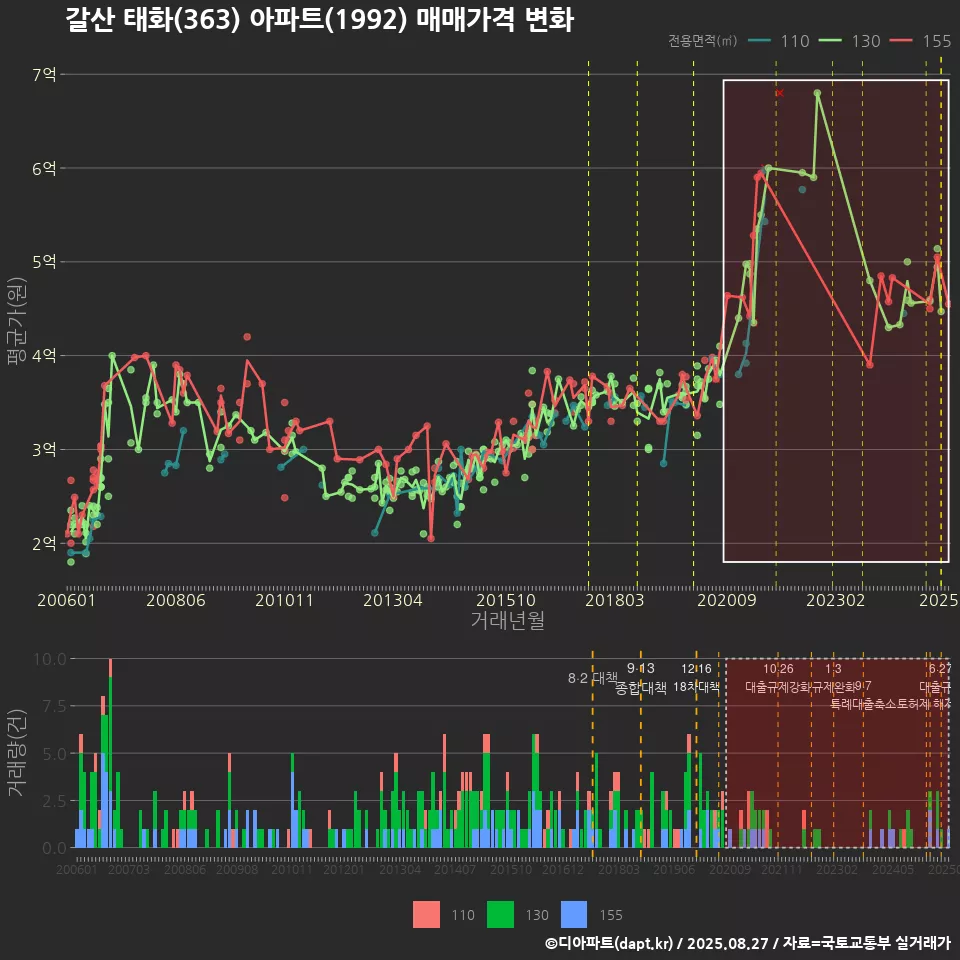Click the pink 110 square in bottom legend
Viewport: 960px width, 960px height.
coord(426,914)
